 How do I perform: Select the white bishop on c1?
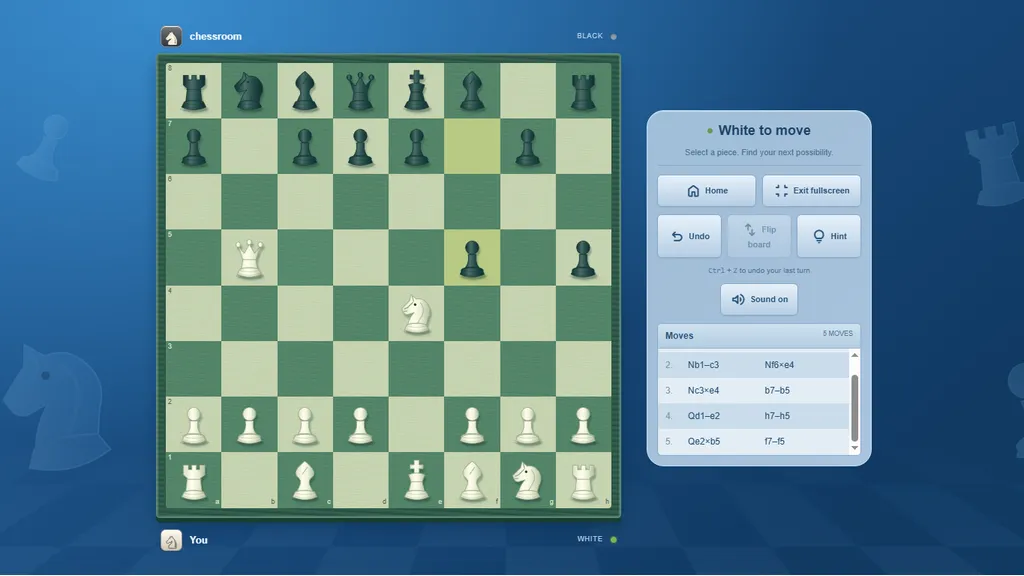[305, 480]
